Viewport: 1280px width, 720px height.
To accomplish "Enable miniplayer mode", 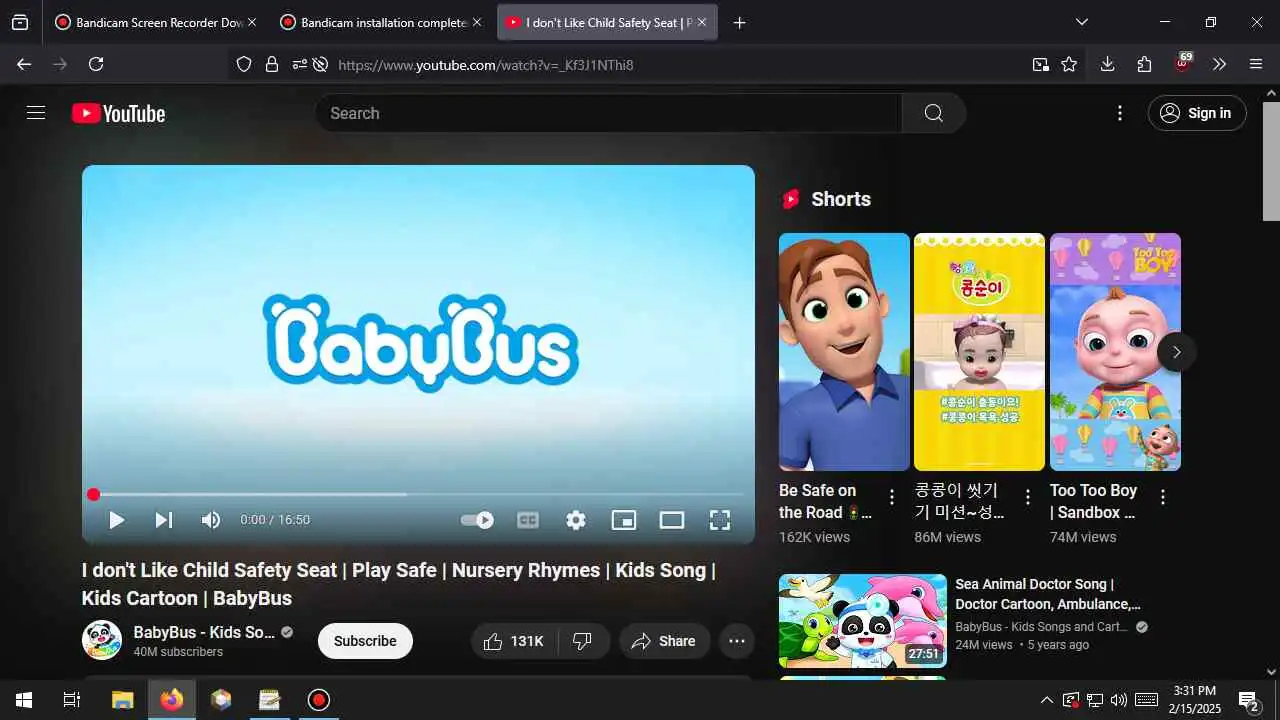I will point(624,520).
